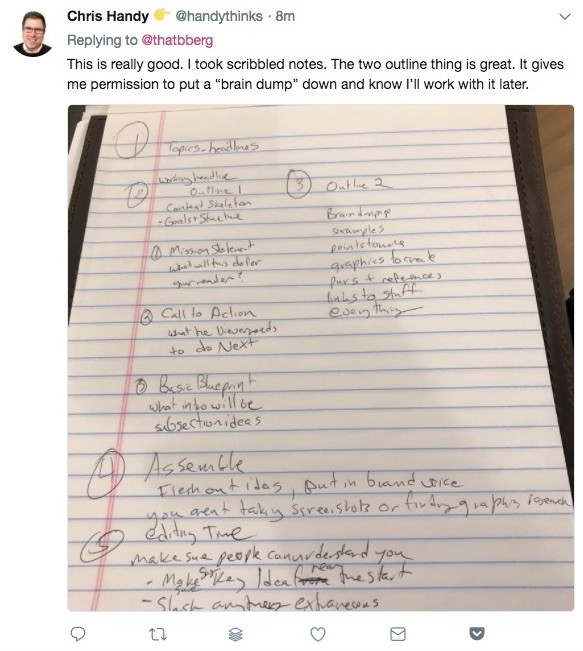The image size is (583, 651).
Task: Click the 'Call to Action' handwritten note
Action: point(208,313)
